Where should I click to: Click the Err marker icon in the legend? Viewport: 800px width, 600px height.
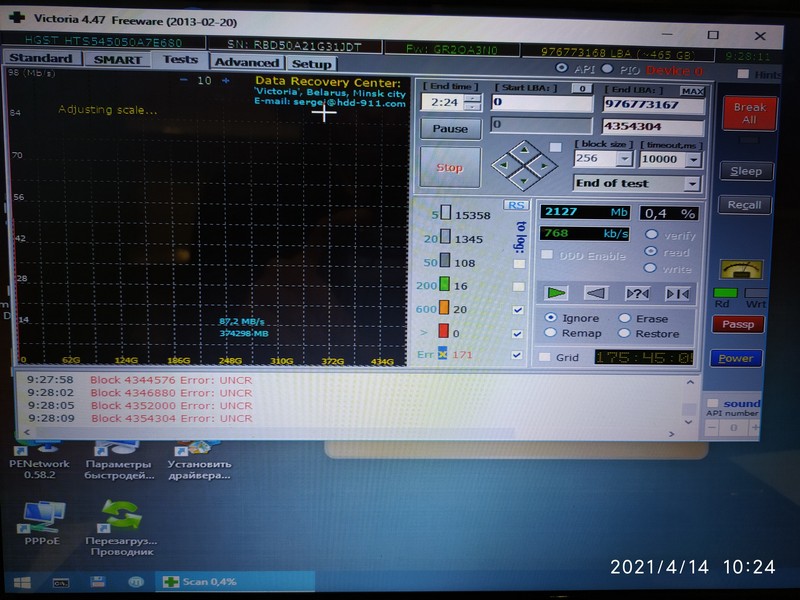click(x=441, y=353)
